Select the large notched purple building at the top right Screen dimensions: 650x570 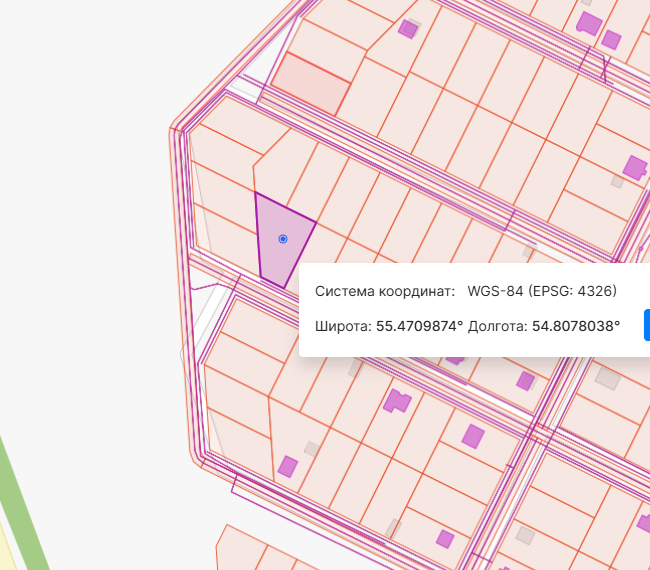pos(589,24)
